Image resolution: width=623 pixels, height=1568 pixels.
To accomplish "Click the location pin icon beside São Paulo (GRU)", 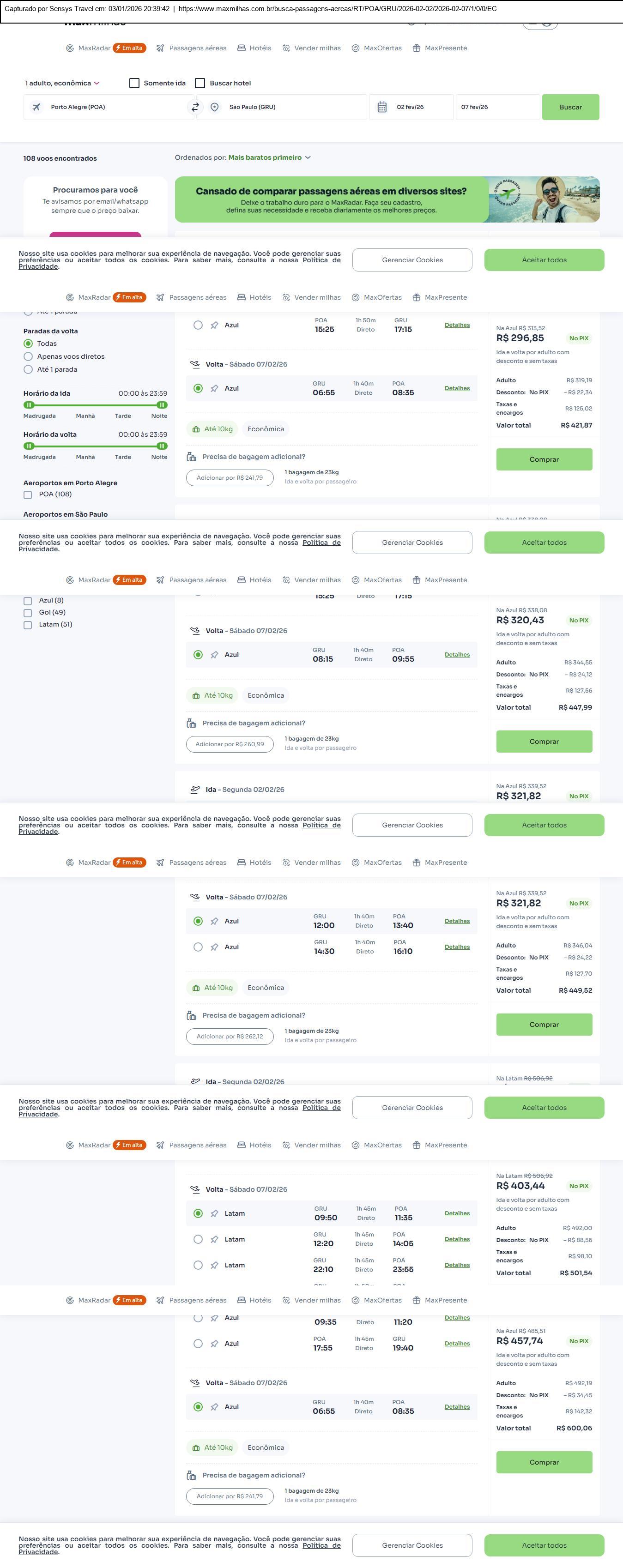I will point(214,107).
